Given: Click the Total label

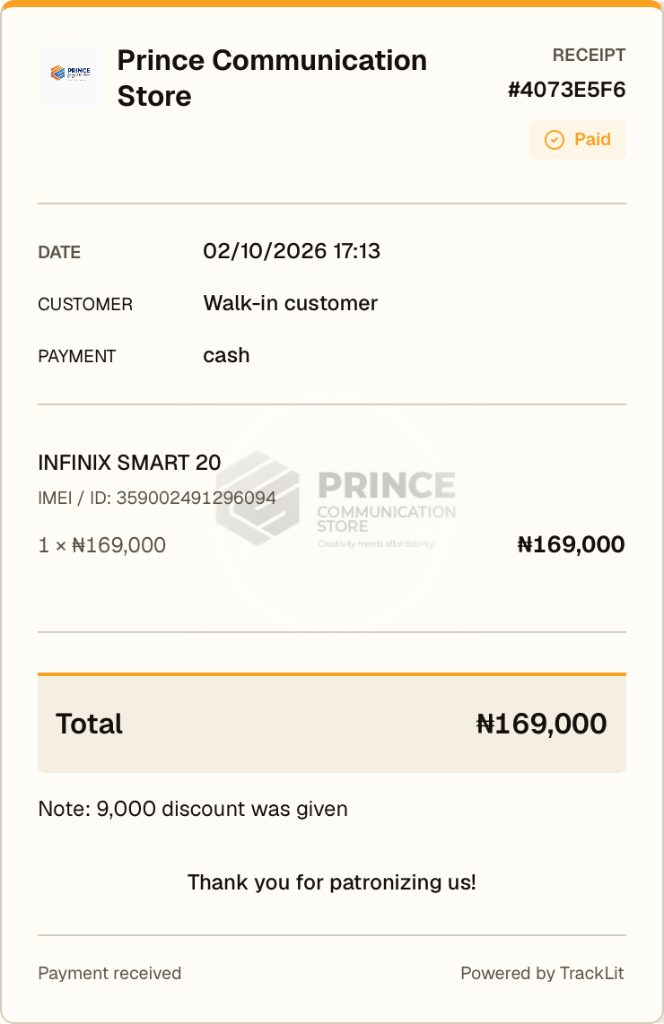Looking at the screenshot, I should pyautogui.click(x=89, y=724).
